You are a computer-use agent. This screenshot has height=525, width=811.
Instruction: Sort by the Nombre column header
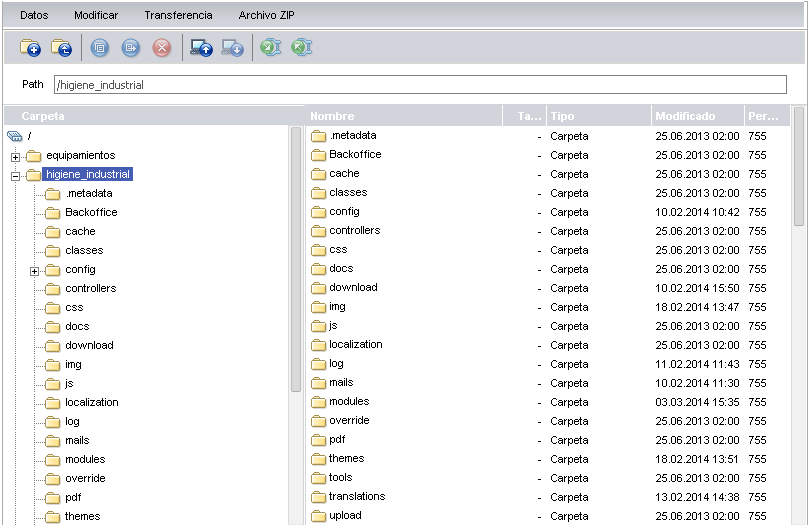[404, 116]
